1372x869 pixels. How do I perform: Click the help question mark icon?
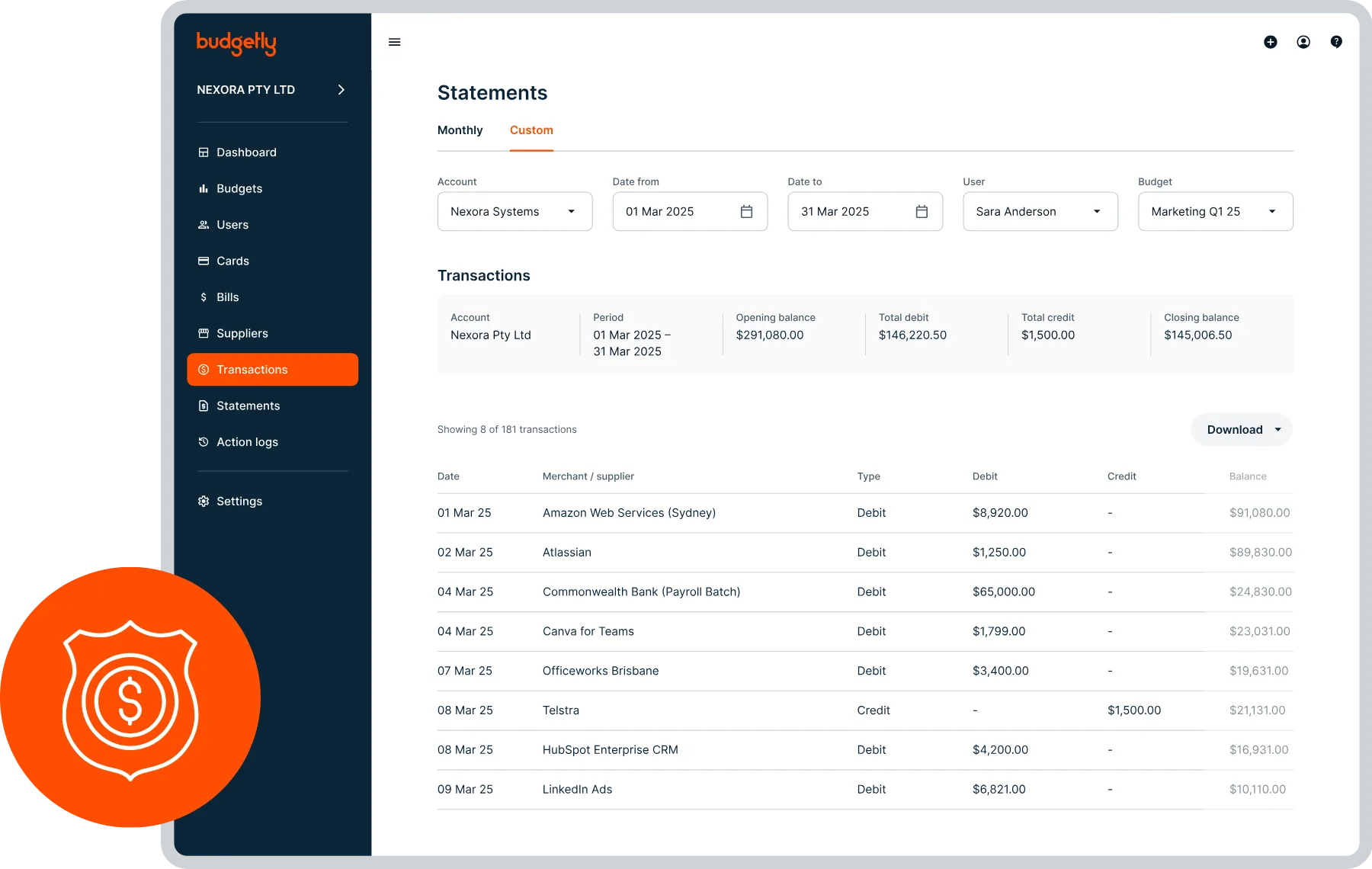[x=1336, y=42]
